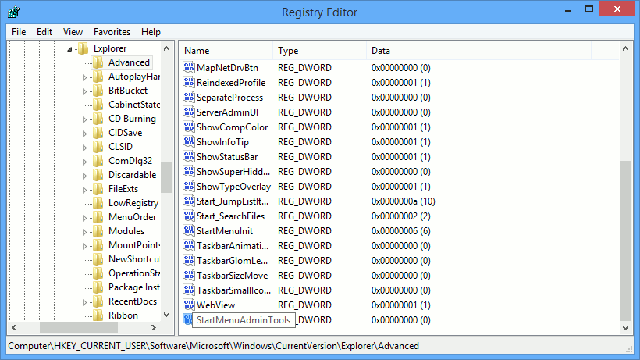The image size is (640, 360).
Task: Click the Start_JumpListItems value icon
Action: [x=189, y=201]
